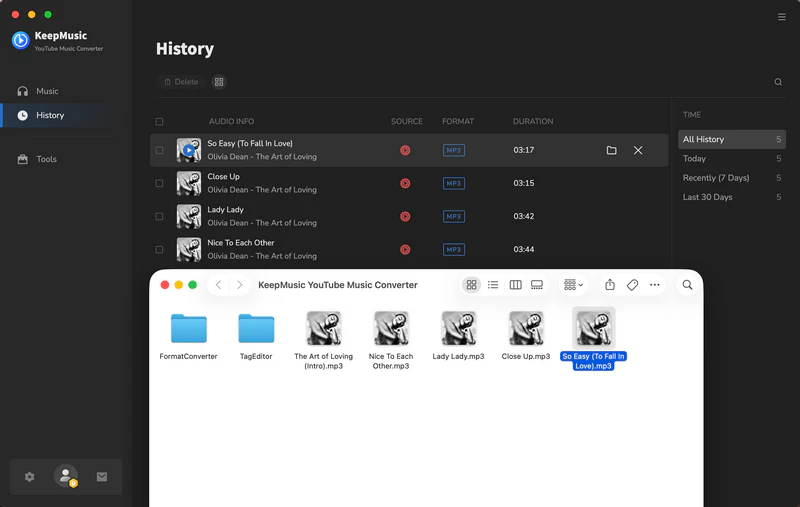Open output folder for So Easy track

click(611, 150)
